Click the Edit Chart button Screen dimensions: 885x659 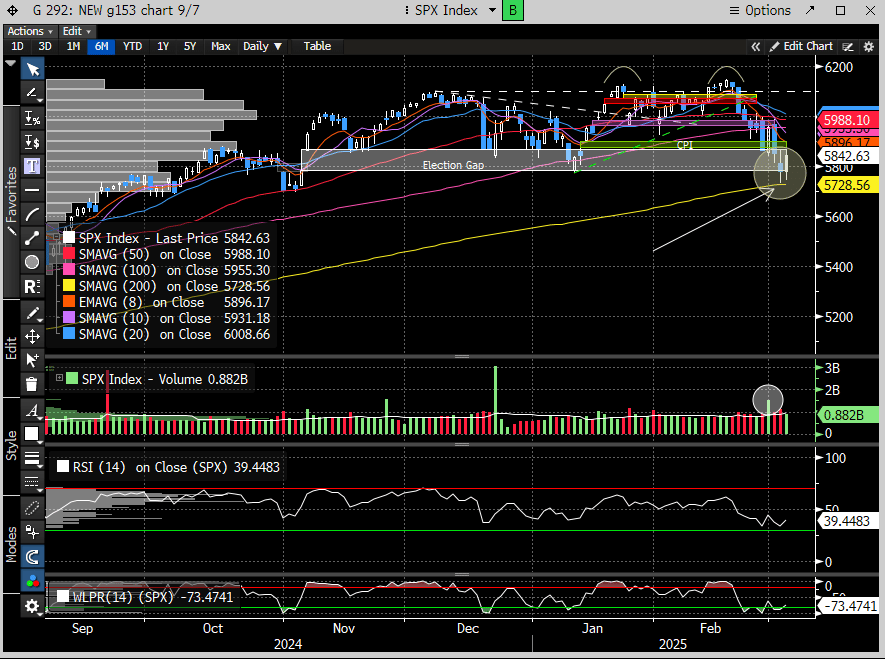coord(801,46)
